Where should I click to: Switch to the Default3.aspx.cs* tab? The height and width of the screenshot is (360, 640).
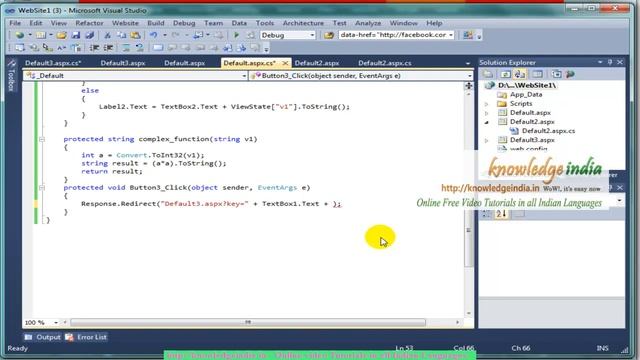(x=53, y=63)
